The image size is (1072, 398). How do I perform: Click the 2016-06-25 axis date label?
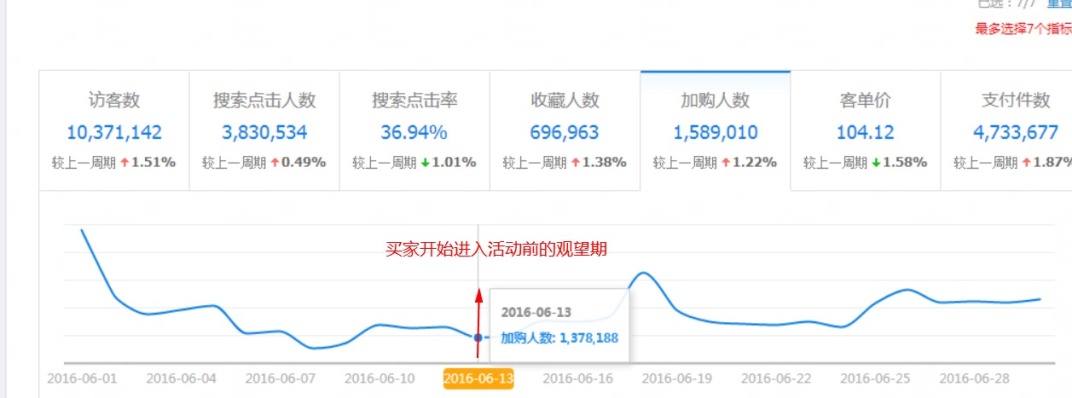tap(875, 378)
